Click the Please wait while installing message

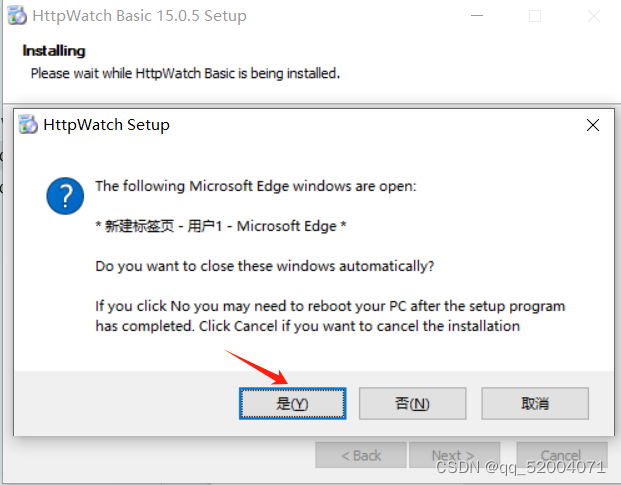[185, 73]
